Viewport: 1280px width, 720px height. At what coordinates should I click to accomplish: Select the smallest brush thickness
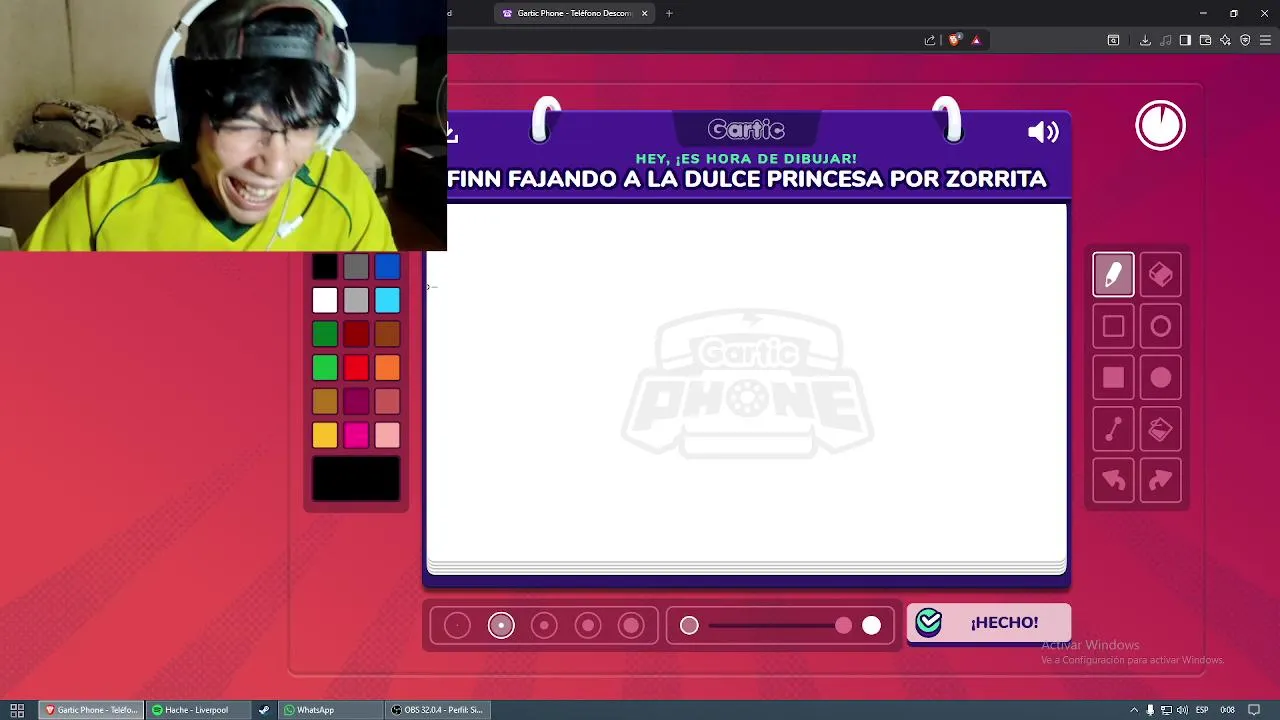[x=457, y=625]
